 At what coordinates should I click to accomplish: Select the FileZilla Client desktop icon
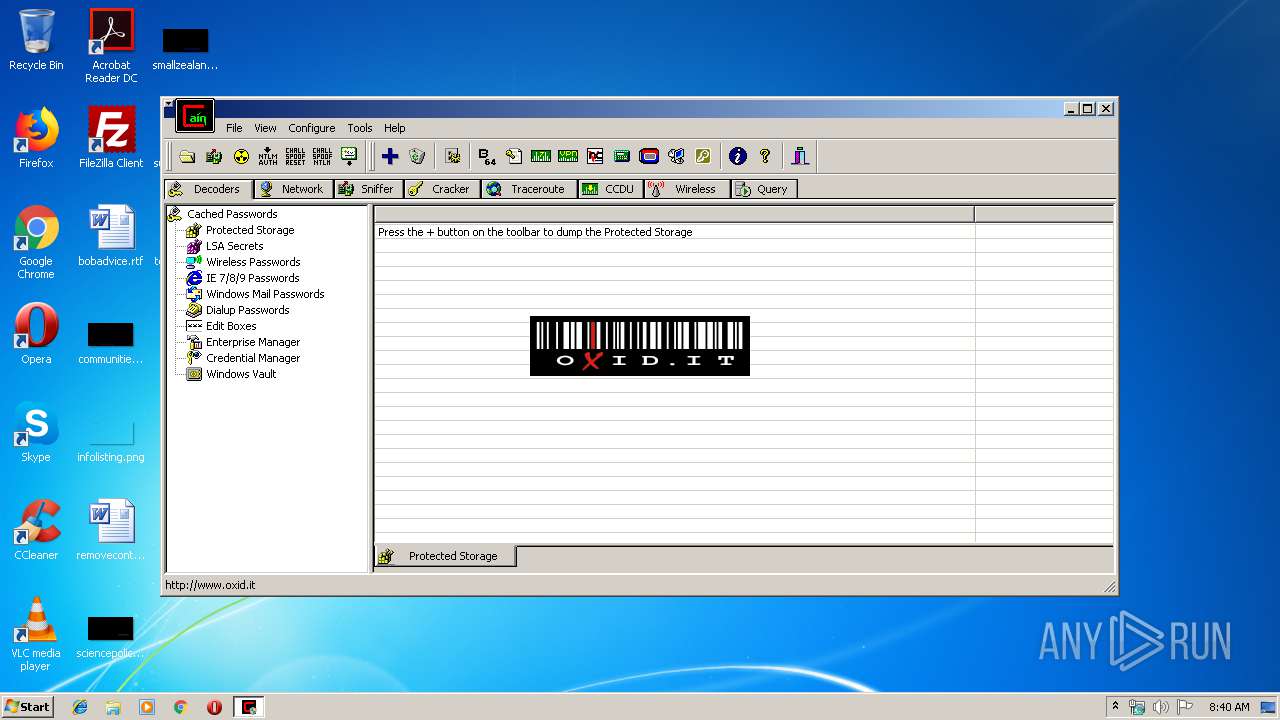pyautogui.click(x=111, y=138)
